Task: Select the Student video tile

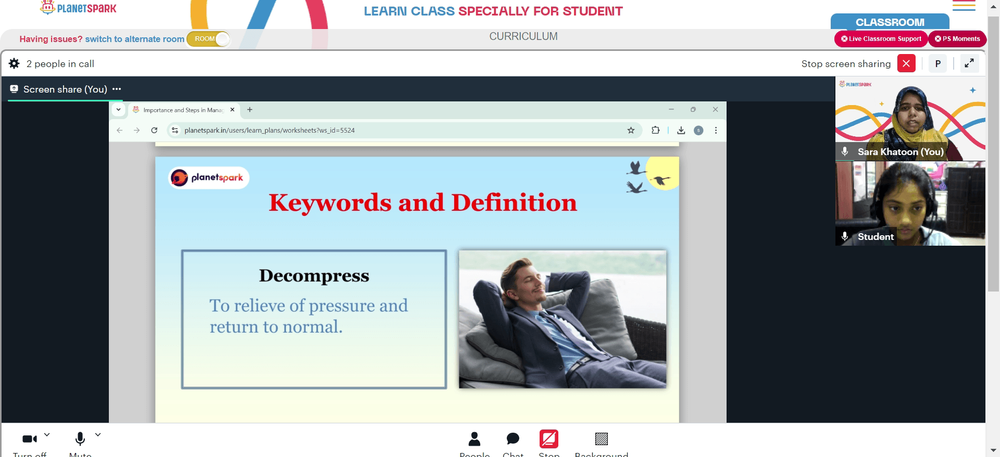Action: [910, 203]
